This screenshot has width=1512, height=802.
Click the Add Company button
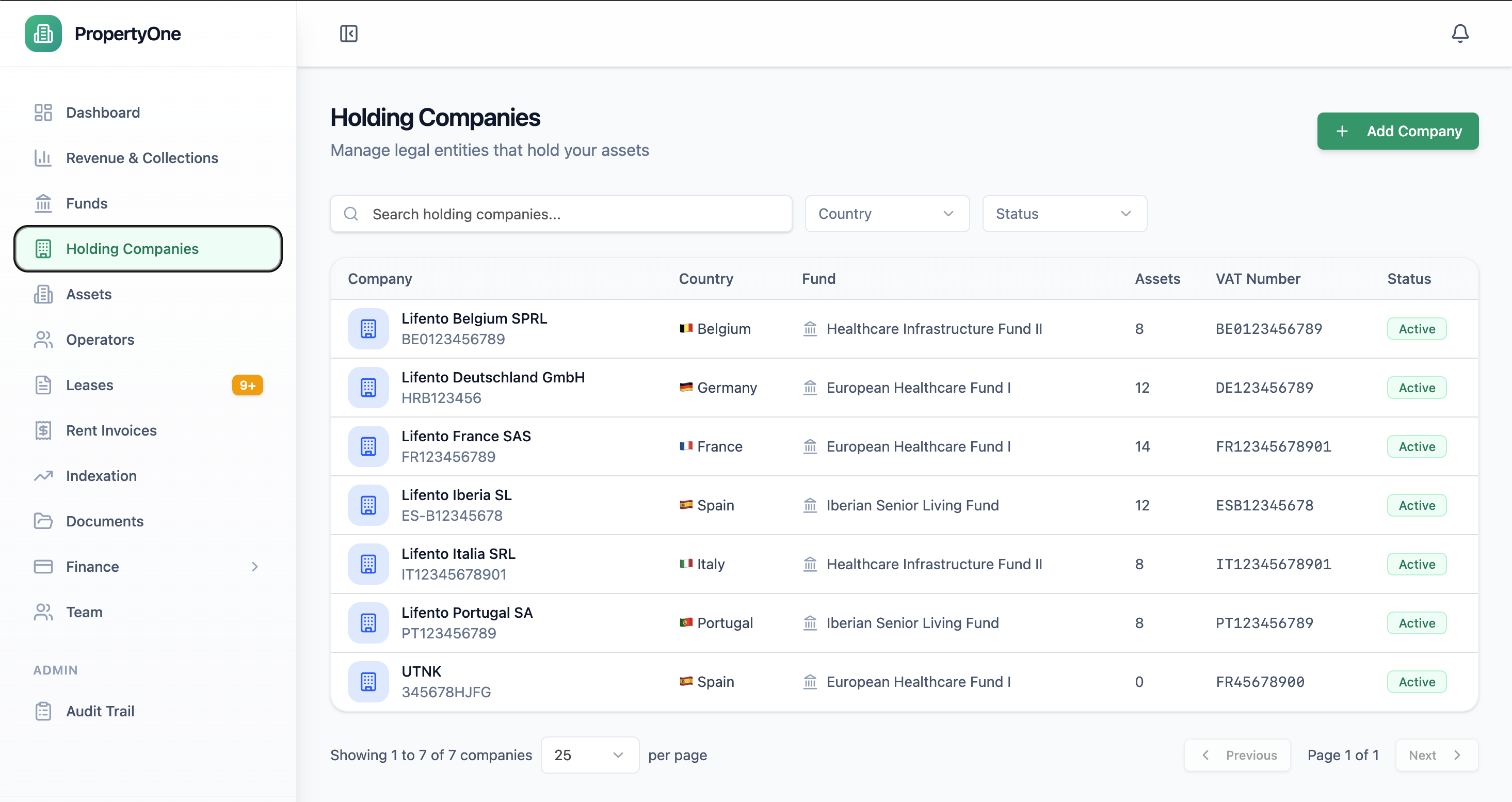pyautogui.click(x=1397, y=131)
